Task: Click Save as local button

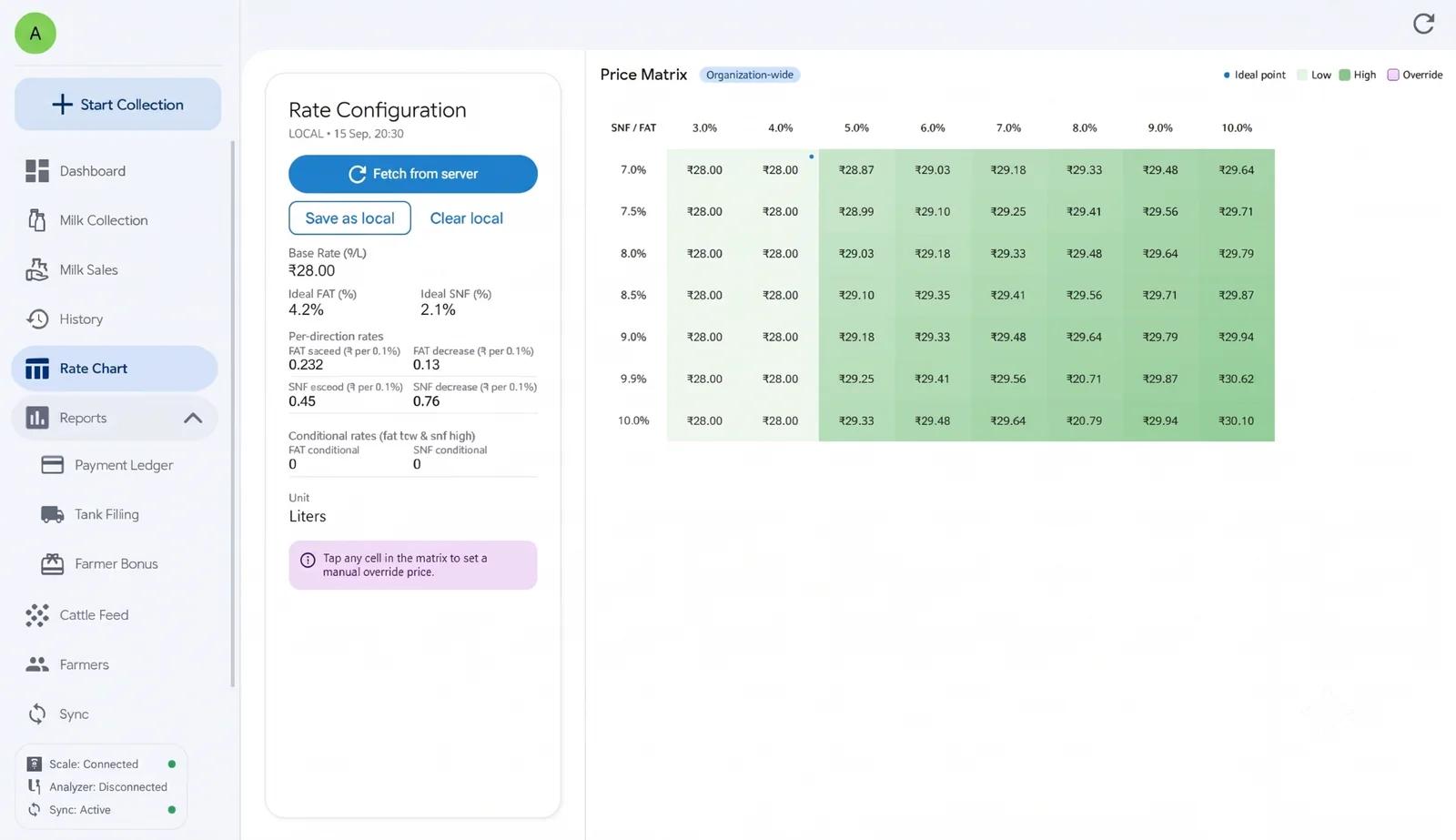Action: pos(349,218)
